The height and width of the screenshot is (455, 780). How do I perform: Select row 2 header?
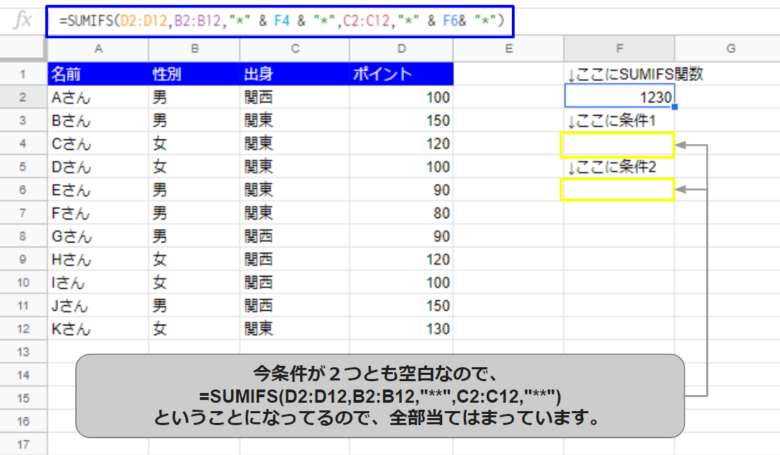click(x=23, y=97)
